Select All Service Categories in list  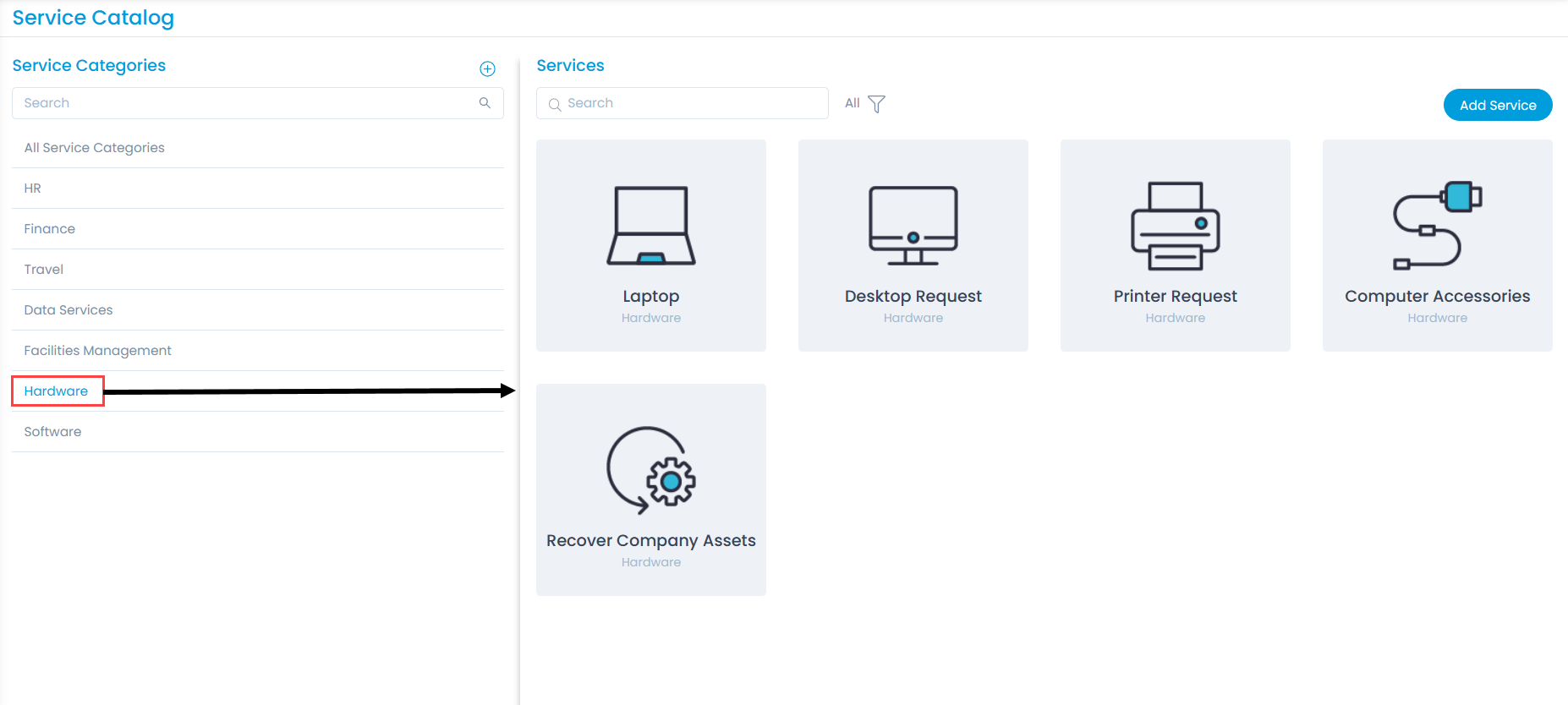coord(94,148)
